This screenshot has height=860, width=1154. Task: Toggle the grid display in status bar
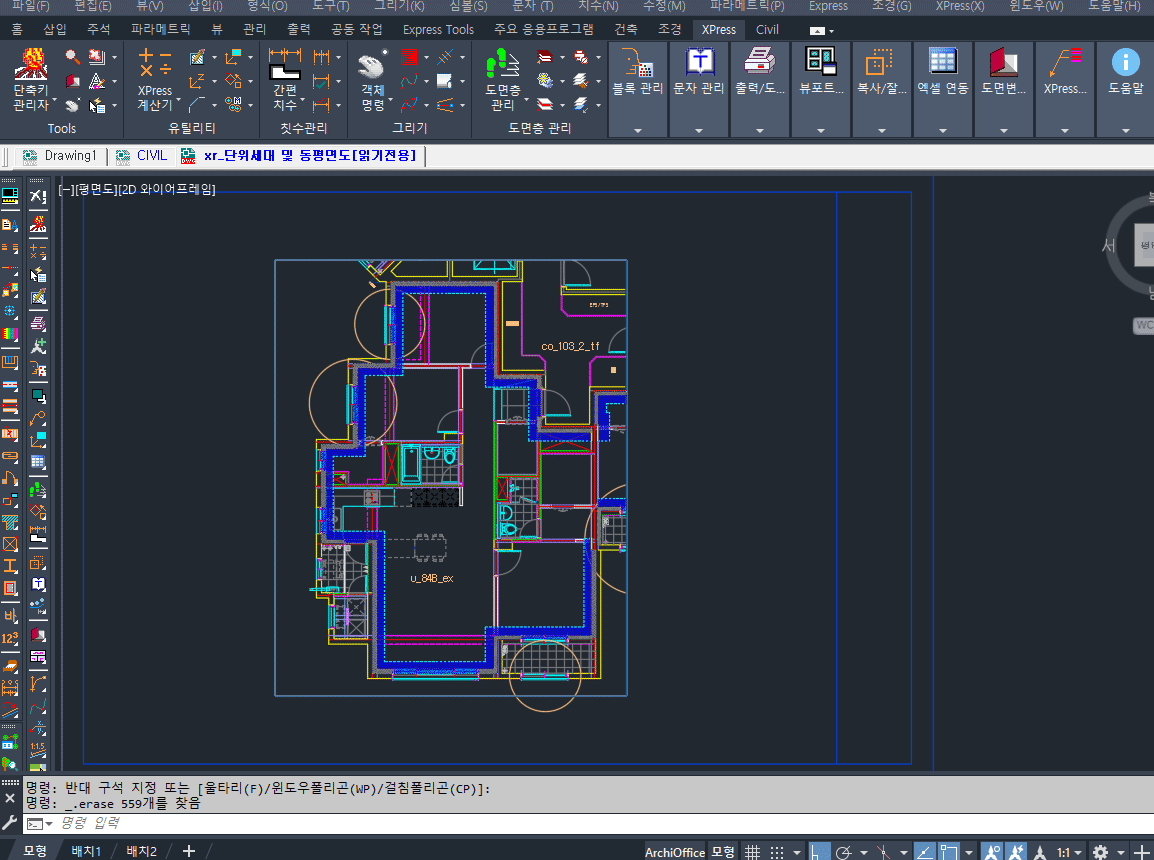pyautogui.click(x=753, y=852)
